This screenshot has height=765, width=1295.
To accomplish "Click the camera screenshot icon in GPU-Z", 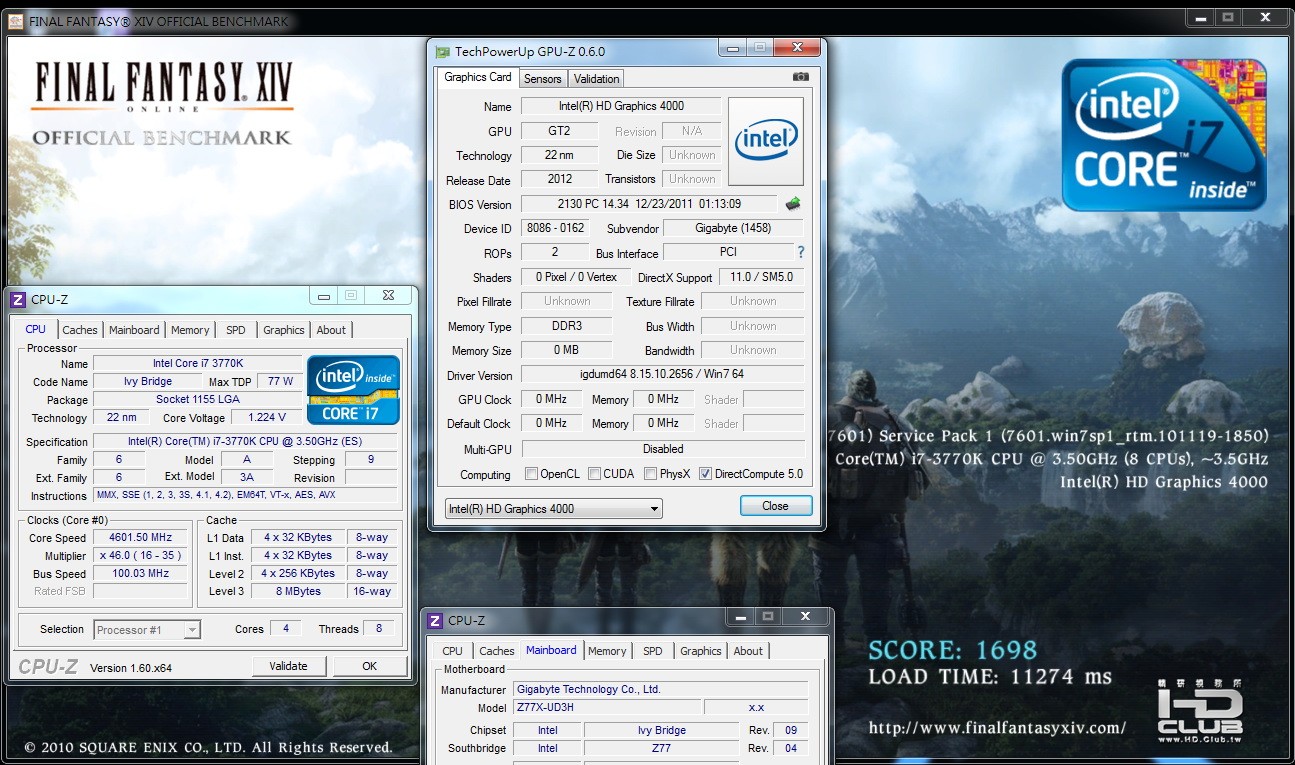I will click(800, 77).
